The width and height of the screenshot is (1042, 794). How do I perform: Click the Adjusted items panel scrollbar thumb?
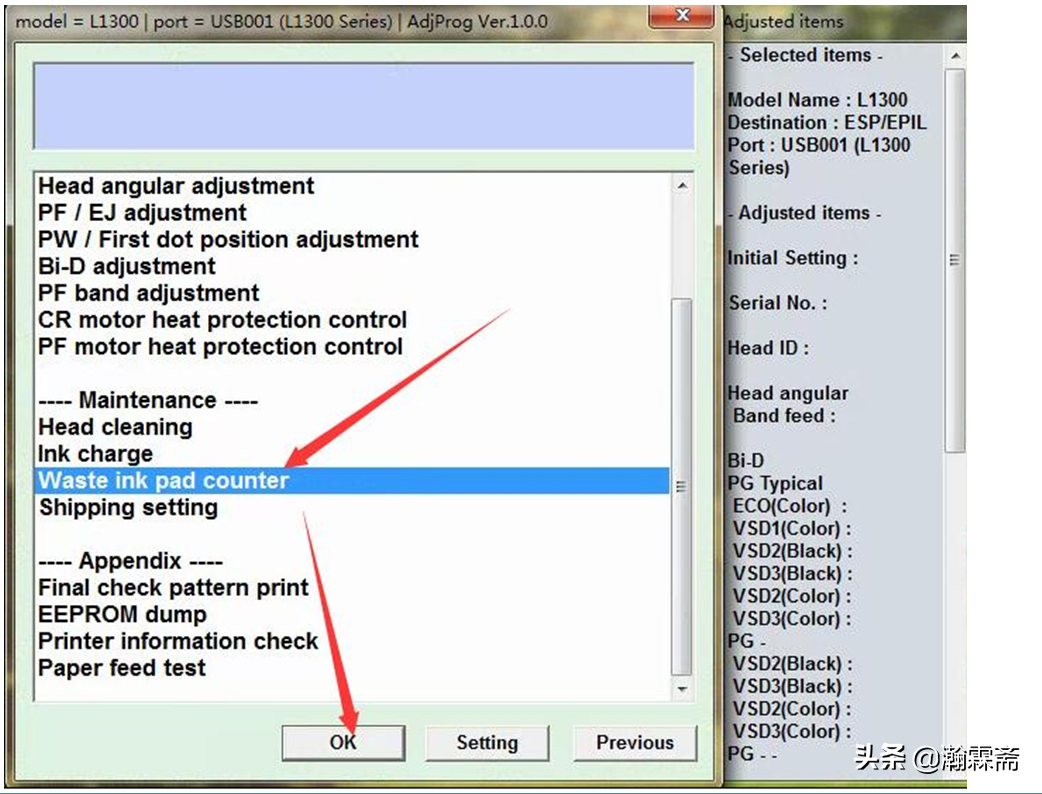click(955, 260)
